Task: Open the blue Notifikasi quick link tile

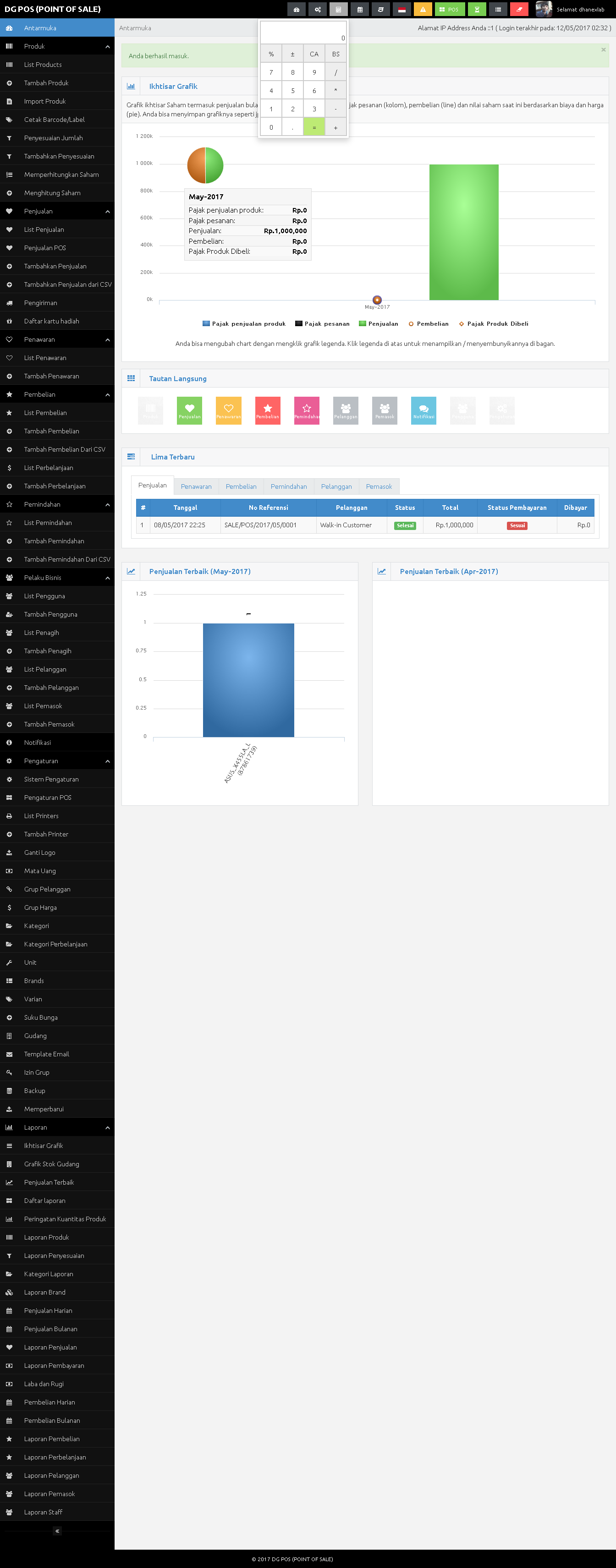Action: click(423, 410)
